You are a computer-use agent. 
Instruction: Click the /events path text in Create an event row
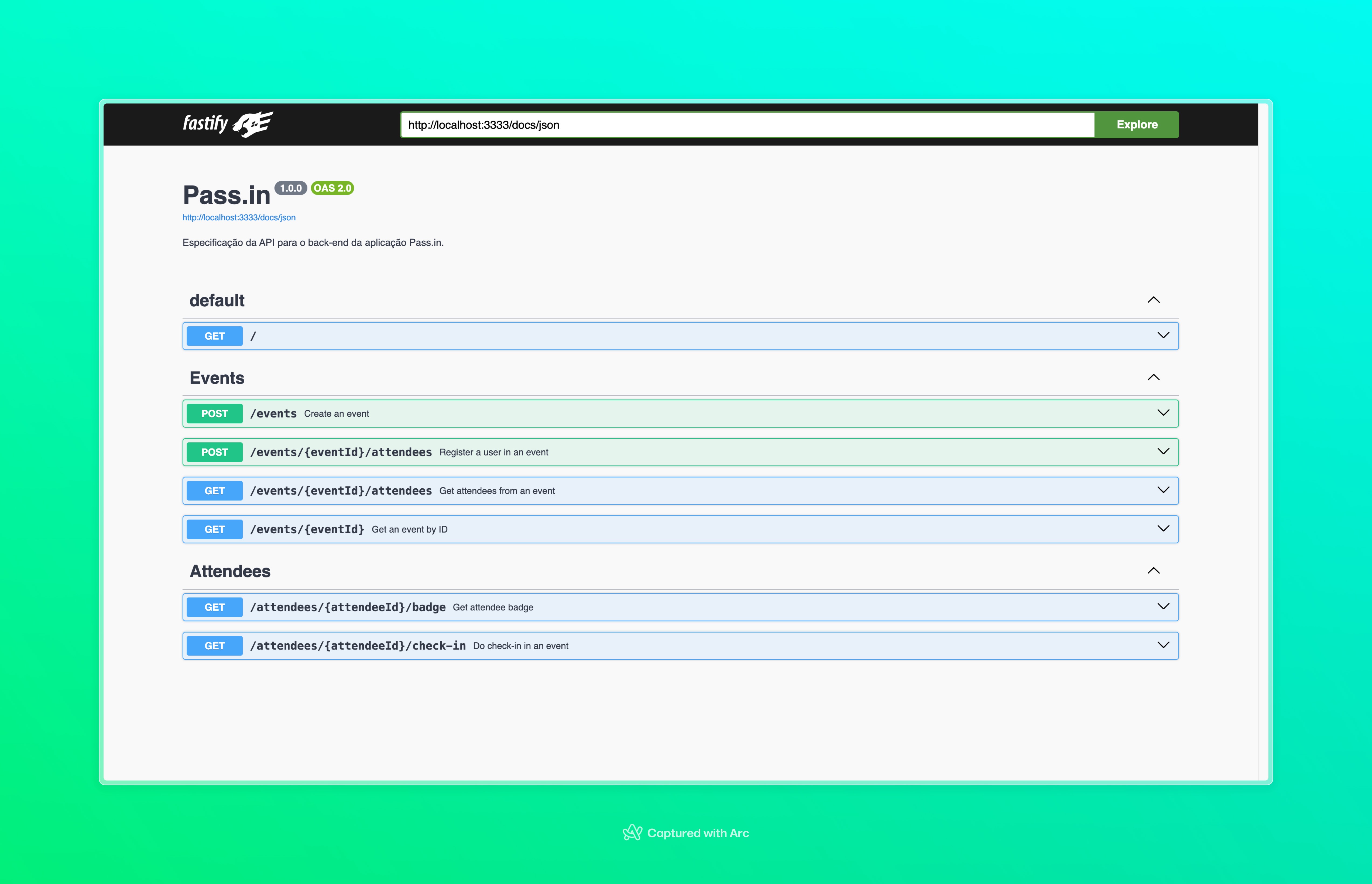(273, 413)
